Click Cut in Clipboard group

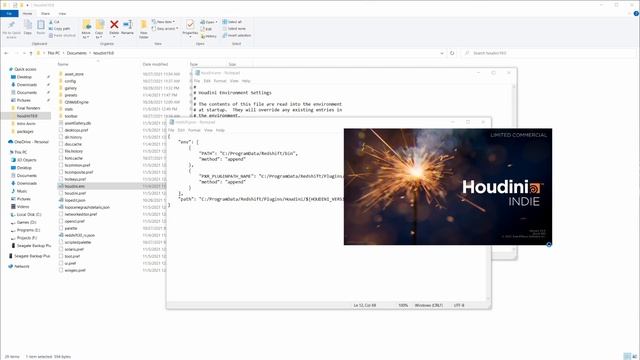(54, 22)
